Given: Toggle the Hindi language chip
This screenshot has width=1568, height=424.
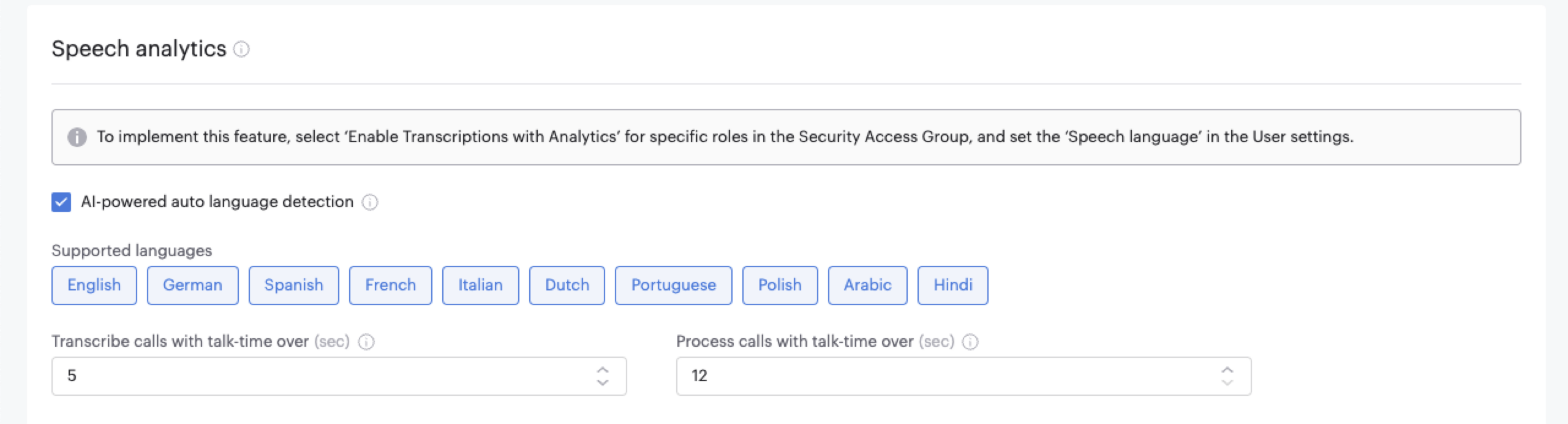Looking at the screenshot, I should tap(952, 286).
